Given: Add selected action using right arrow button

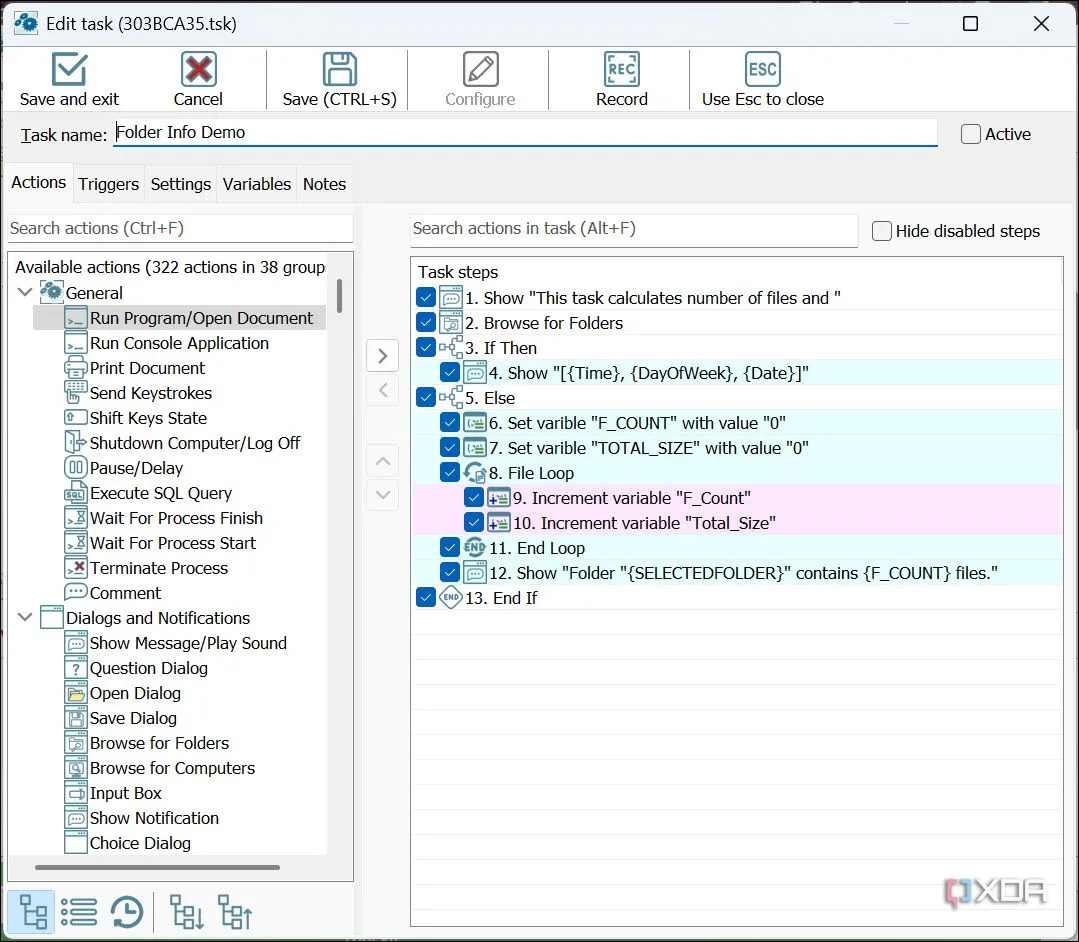Looking at the screenshot, I should [383, 356].
